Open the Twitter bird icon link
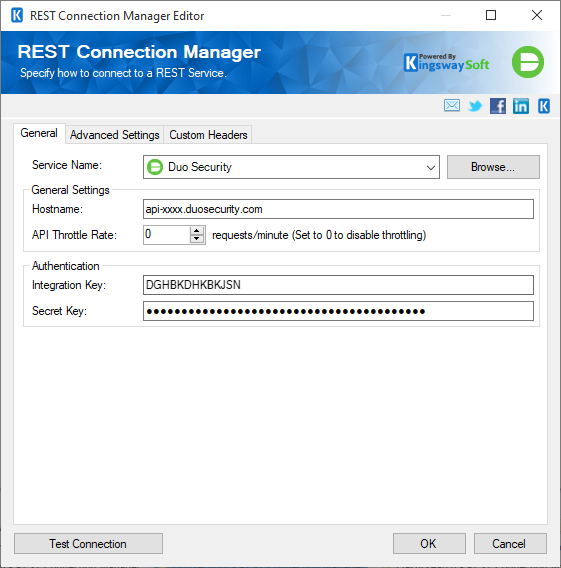This screenshot has width=561, height=568. pyautogui.click(x=475, y=106)
